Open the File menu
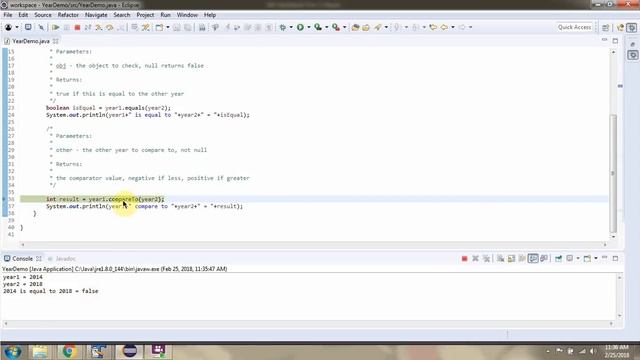Image resolution: width=640 pixels, height=360 pixels. tap(8, 15)
